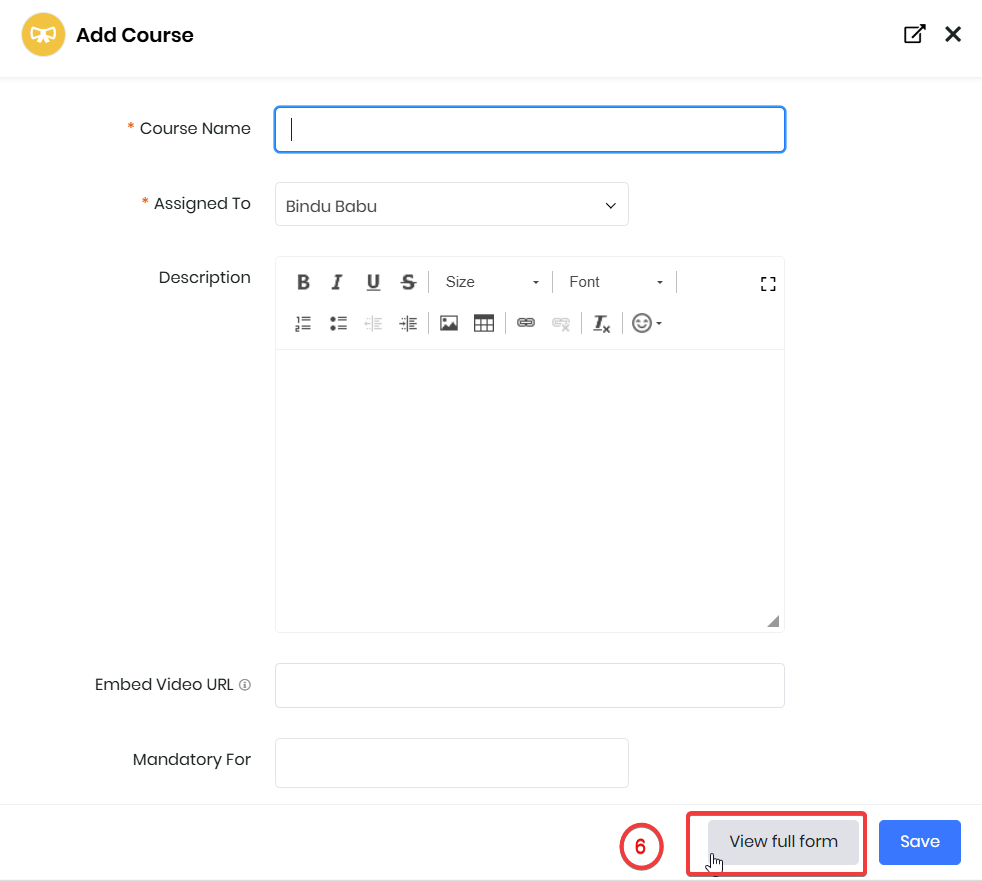
Task: Insert a table in the editor
Action: 484,323
